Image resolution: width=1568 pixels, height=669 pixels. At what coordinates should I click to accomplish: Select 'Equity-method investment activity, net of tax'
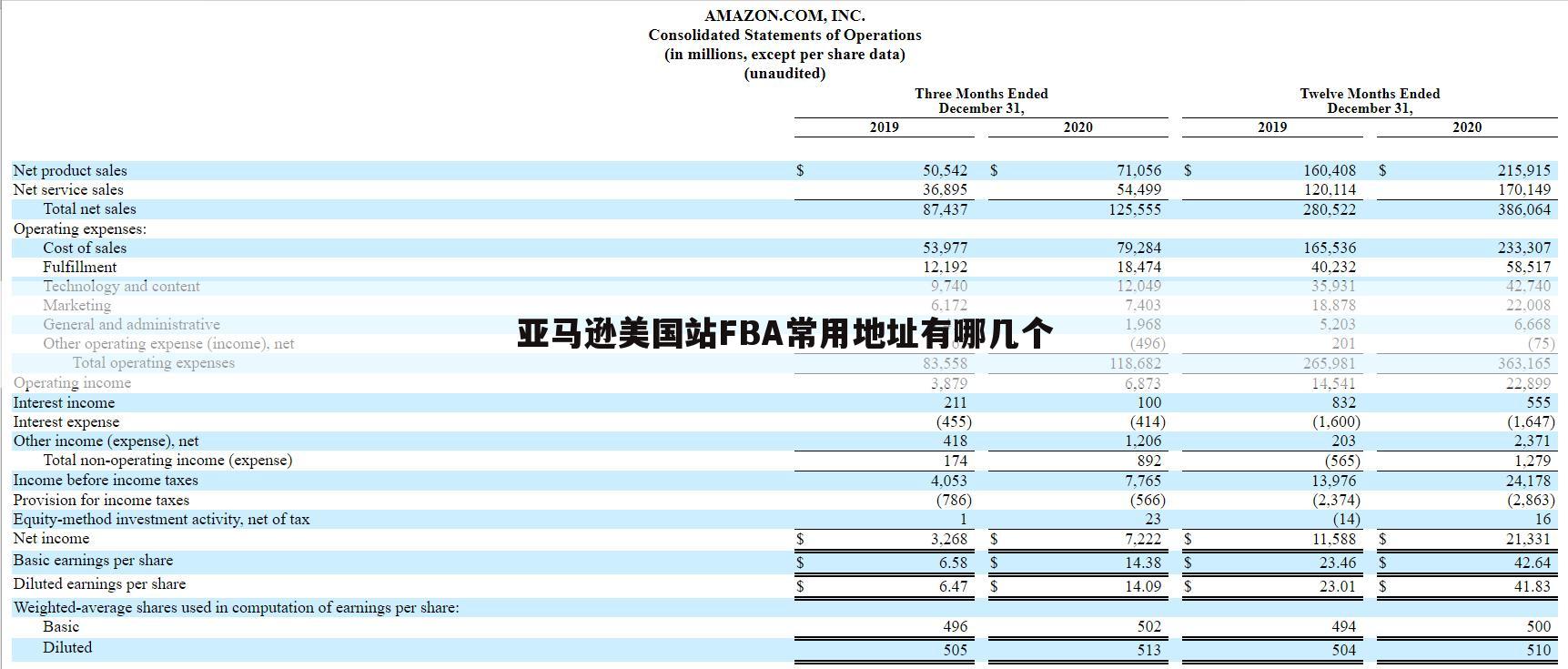161,520
